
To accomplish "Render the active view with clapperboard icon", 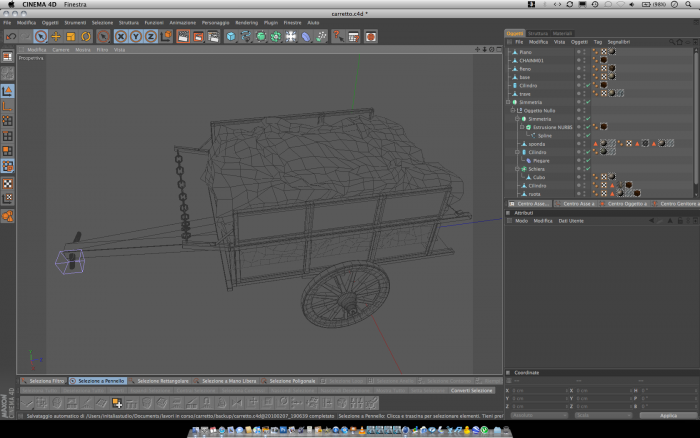I will [183, 37].
